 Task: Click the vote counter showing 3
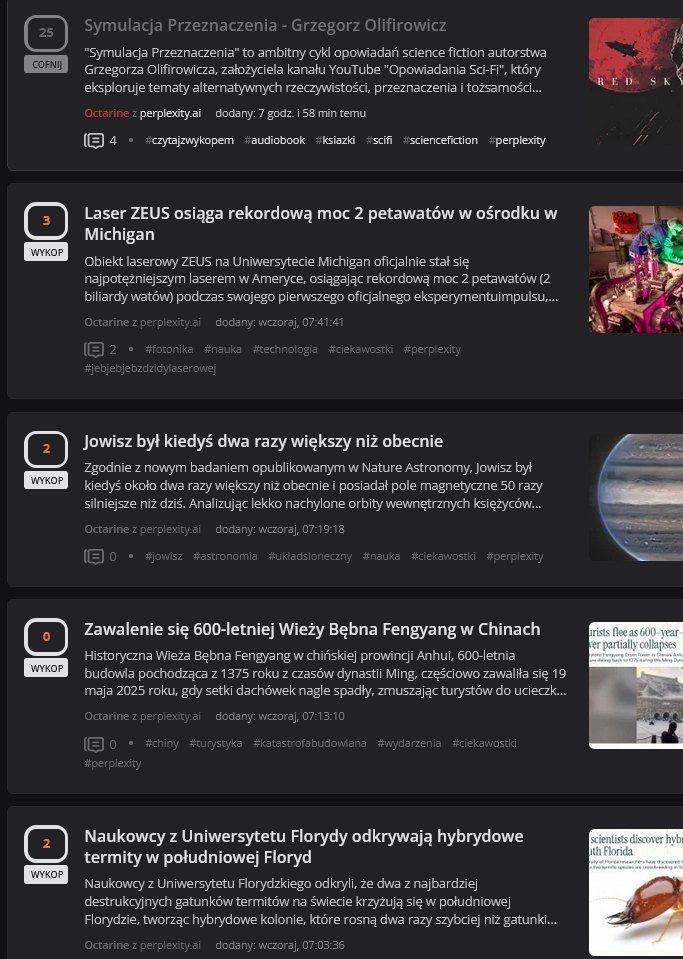[x=46, y=221]
